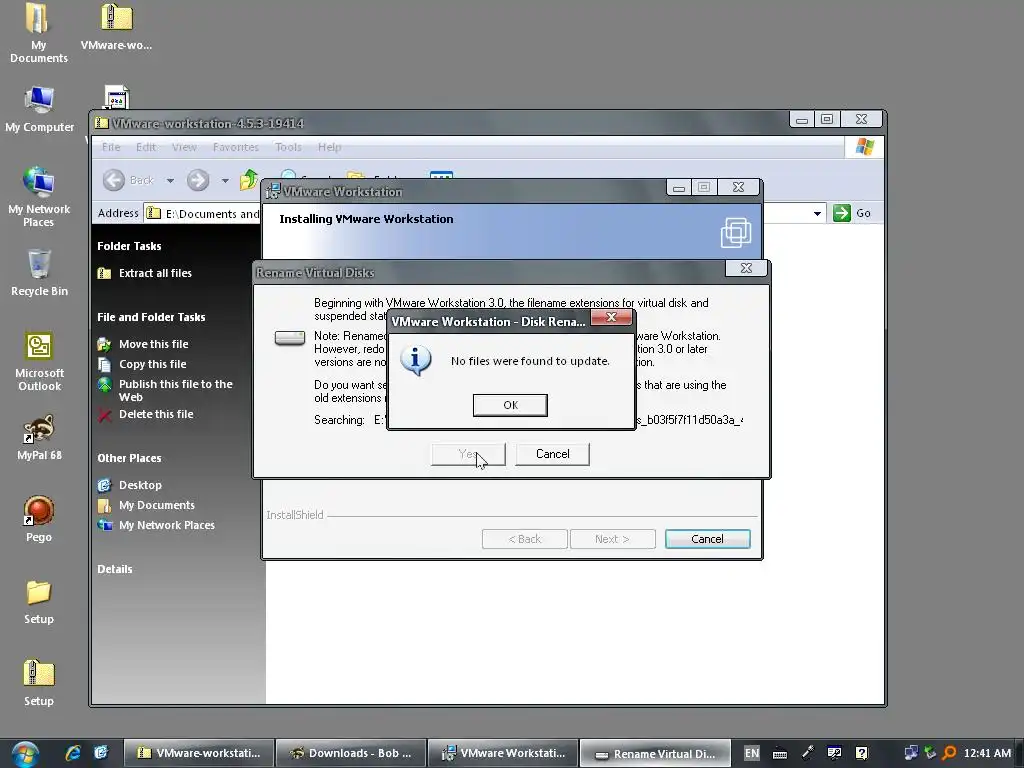Collapse the Other Places section header
This screenshot has width=1024, height=768.
[129, 458]
